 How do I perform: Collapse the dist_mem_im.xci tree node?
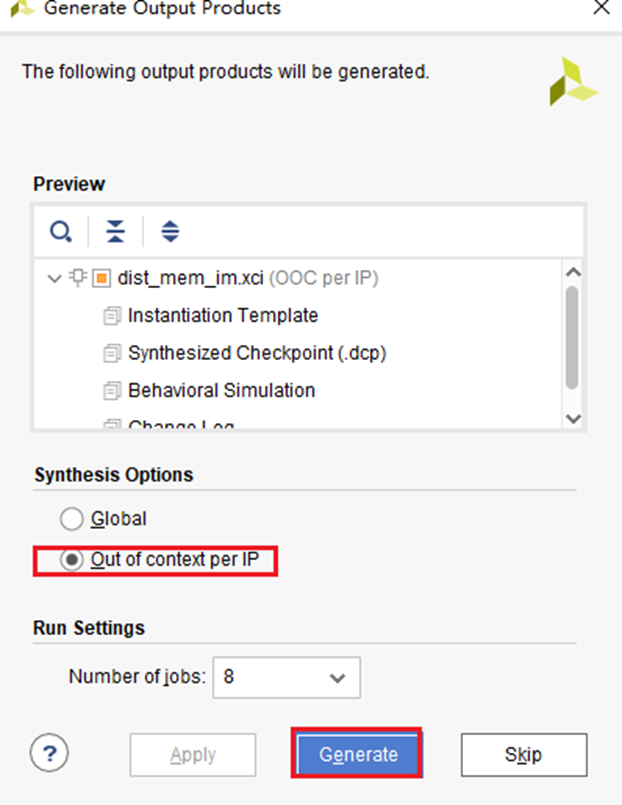tap(54, 278)
